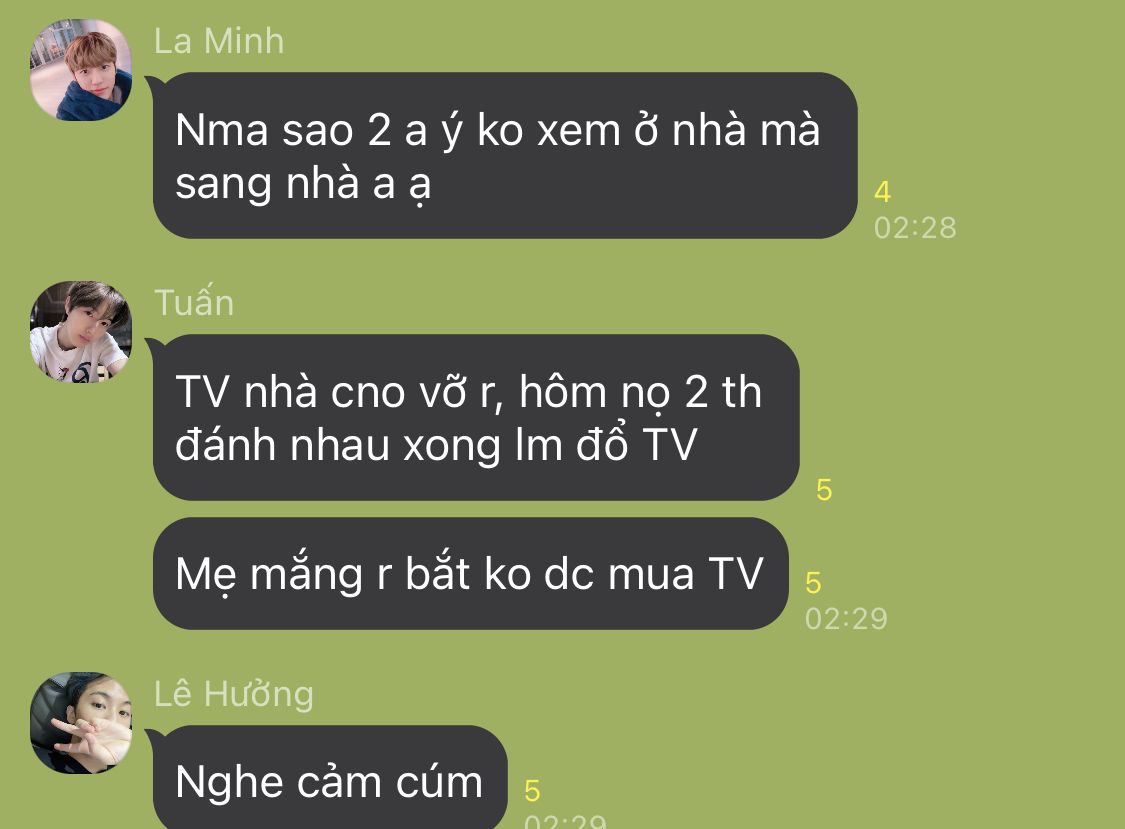
Task: Tap read count 5 beside 'Nghe cảm cúm'
Action: pos(532,791)
